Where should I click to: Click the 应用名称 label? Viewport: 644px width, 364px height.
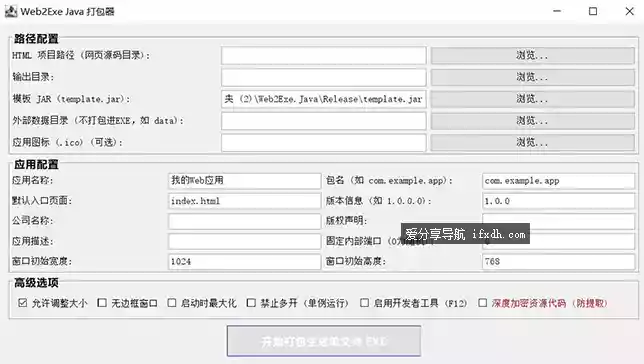tap(32, 180)
